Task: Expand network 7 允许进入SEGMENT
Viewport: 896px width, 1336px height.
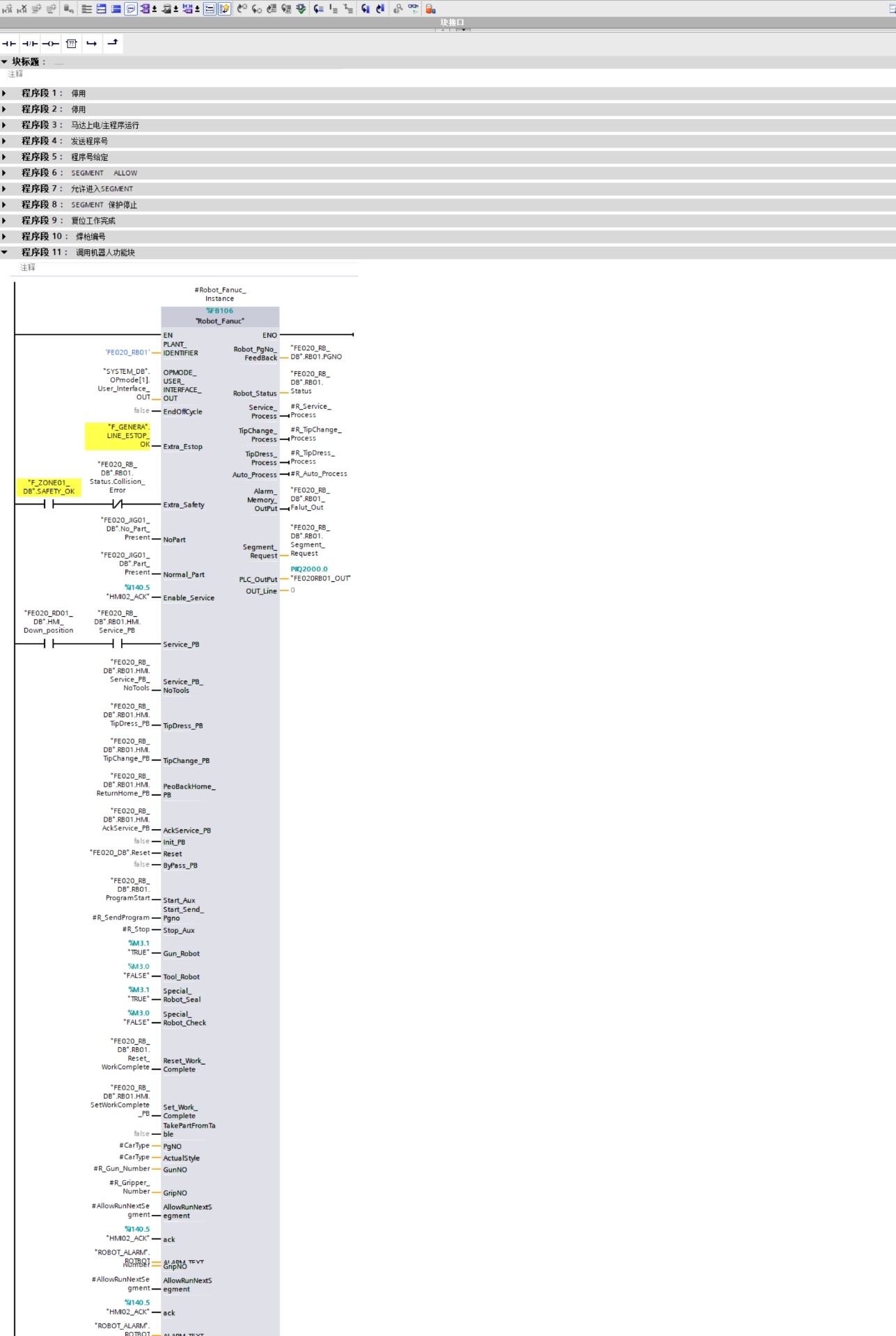Action: pyautogui.click(x=4, y=189)
